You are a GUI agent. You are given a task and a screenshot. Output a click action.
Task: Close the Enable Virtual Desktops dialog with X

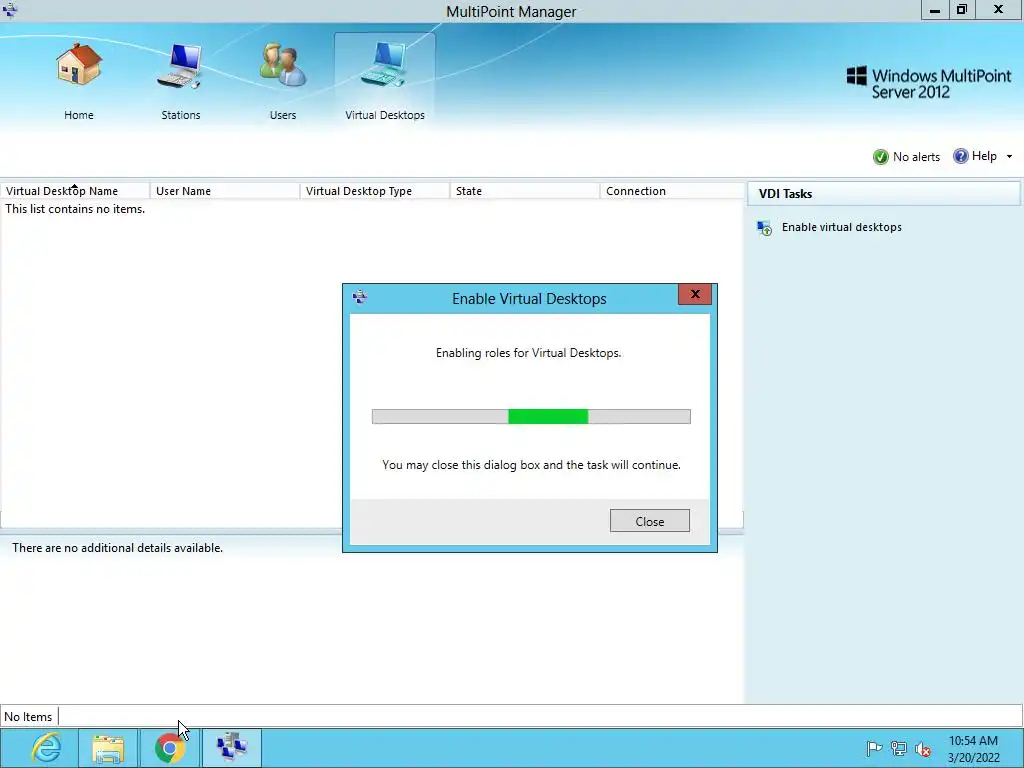point(695,295)
